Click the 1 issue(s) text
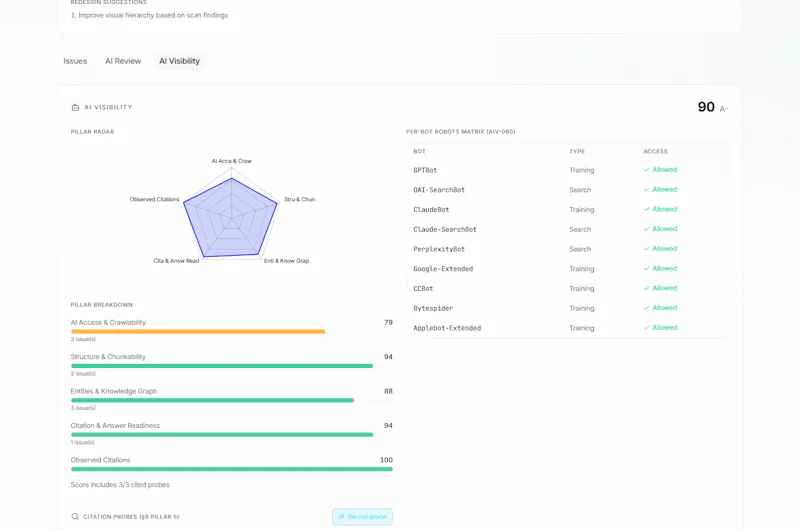800x530 pixels. 83,442
